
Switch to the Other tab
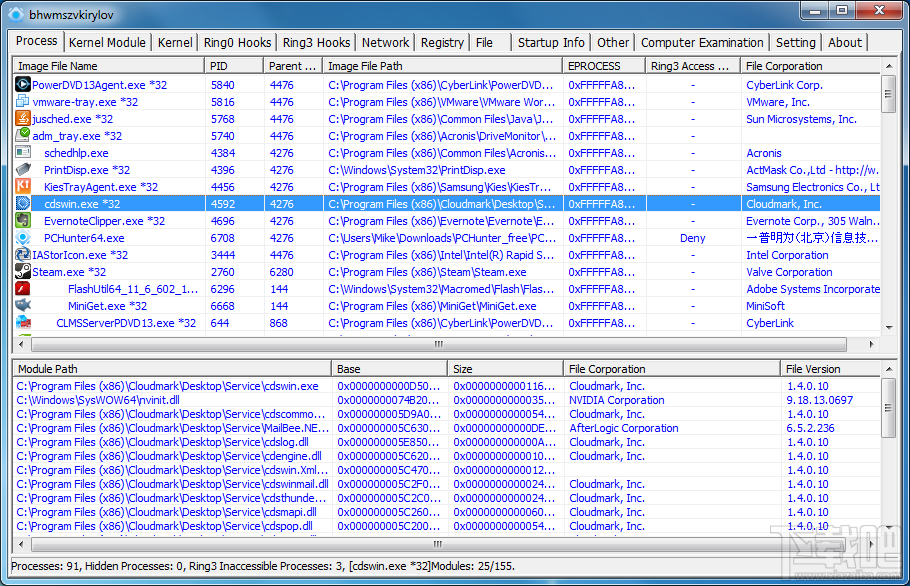tap(613, 42)
